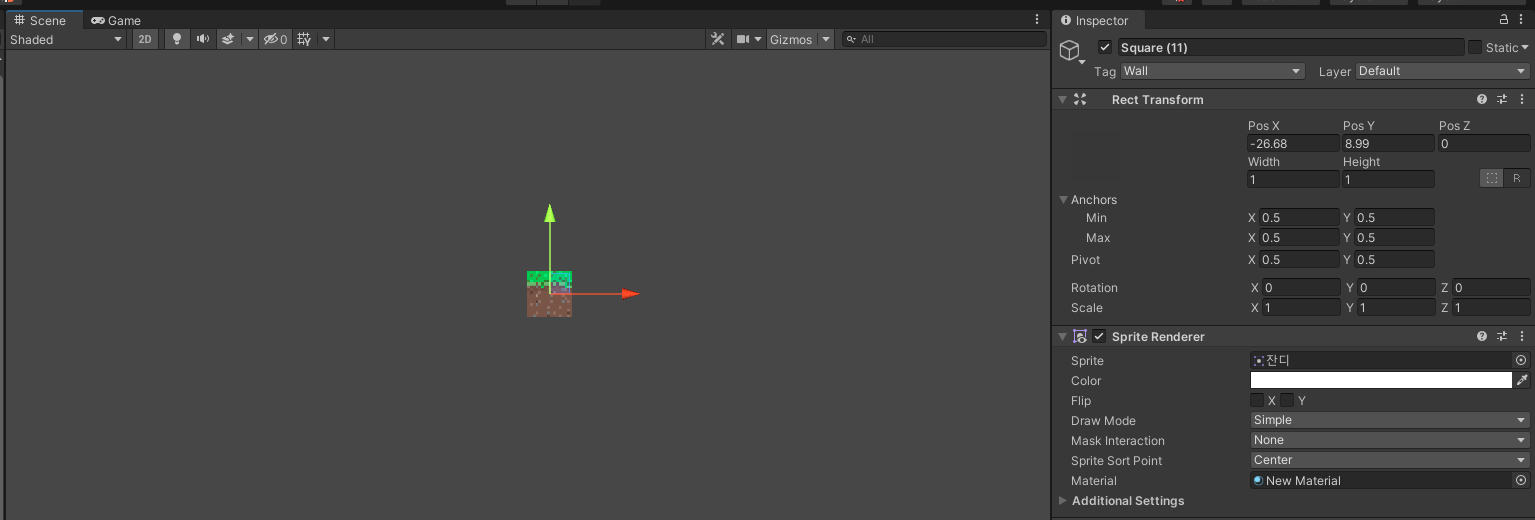
Task: Activate the color eyedropper tool
Action: 1522,380
